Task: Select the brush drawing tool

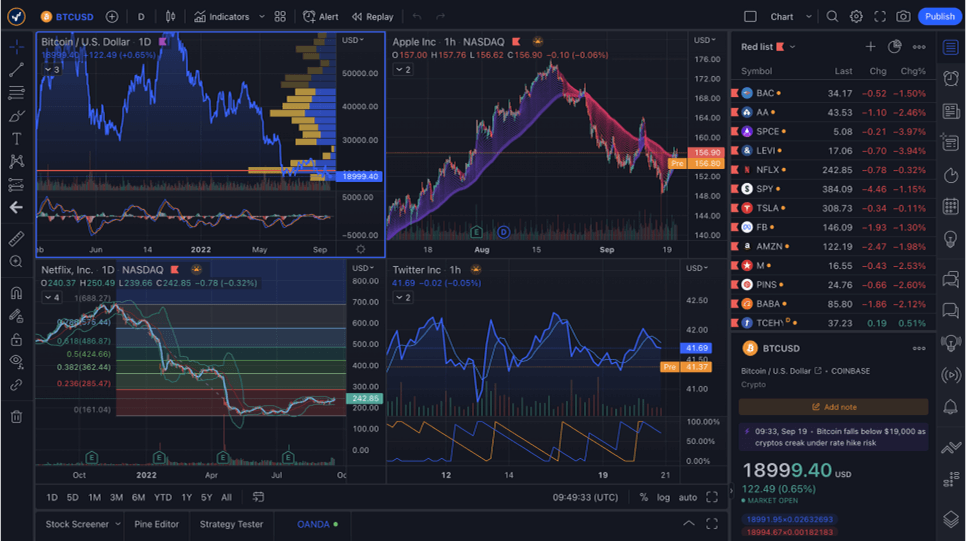Action: coord(17,116)
